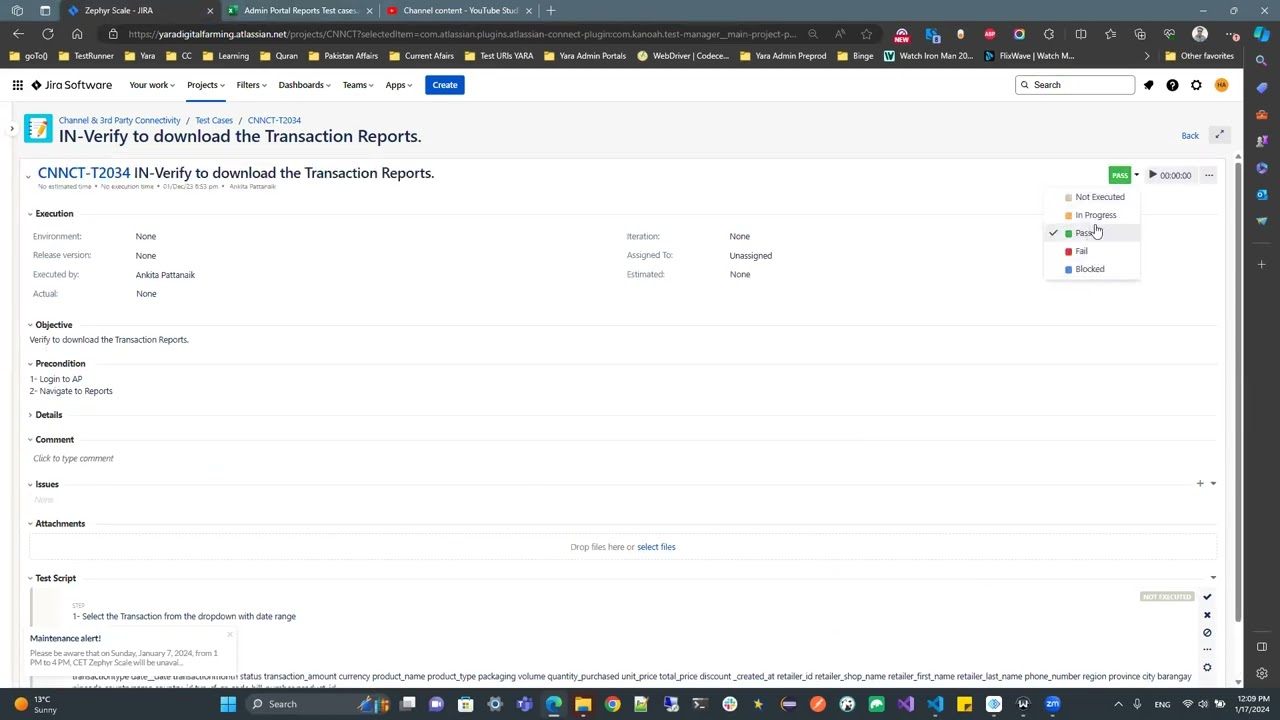Open the test case more-actions ellipsis menu
The image size is (1280, 720).
pos(1209,175)
